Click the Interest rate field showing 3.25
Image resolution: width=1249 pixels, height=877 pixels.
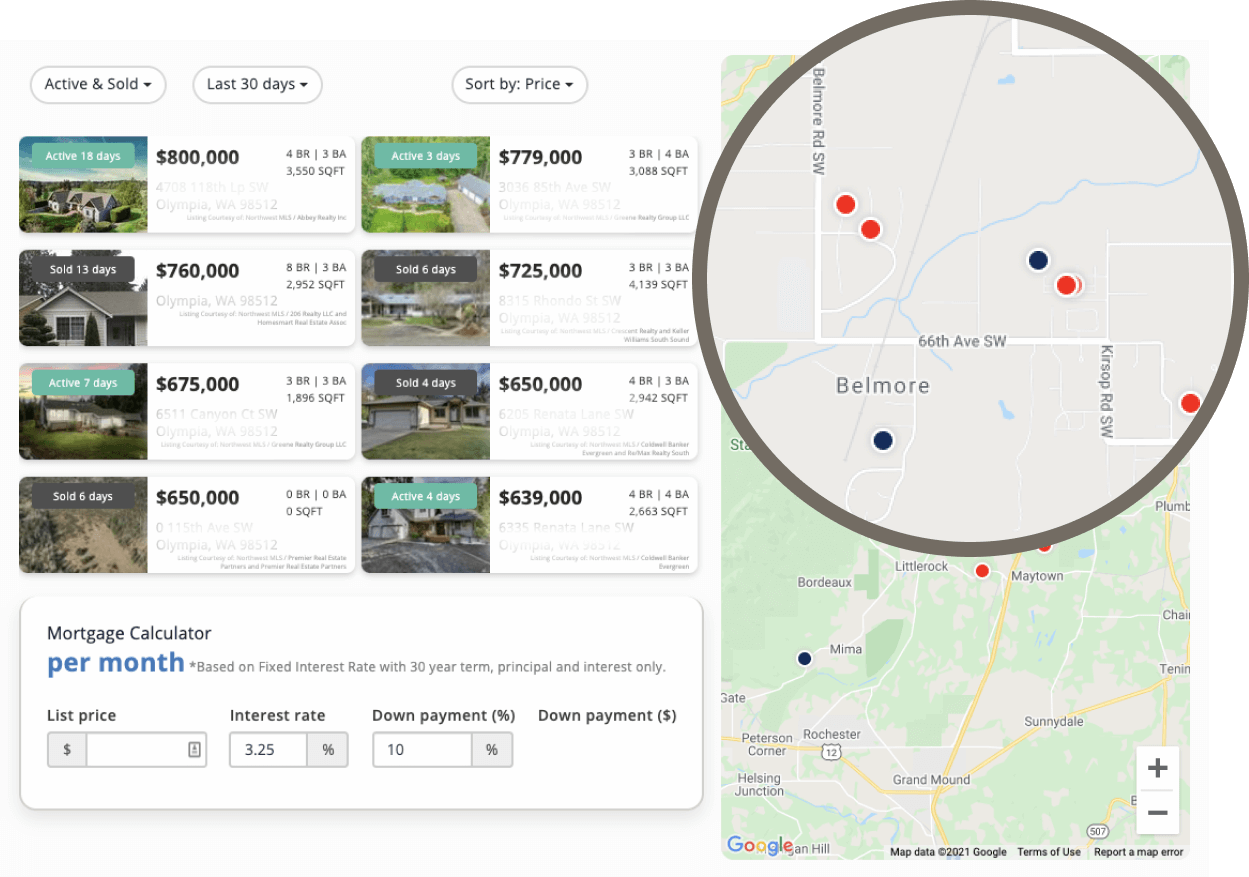click(268, 749)
